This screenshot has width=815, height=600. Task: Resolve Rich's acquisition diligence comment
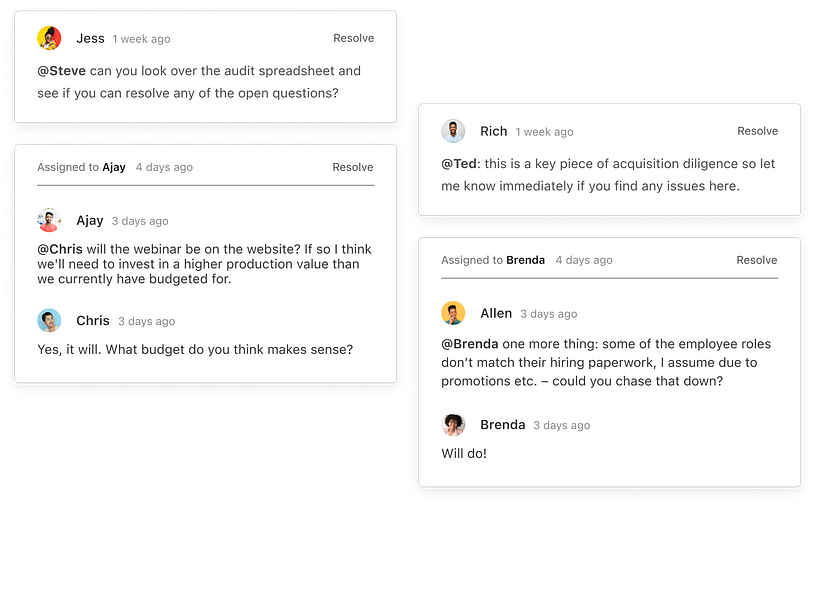point(757,131)
